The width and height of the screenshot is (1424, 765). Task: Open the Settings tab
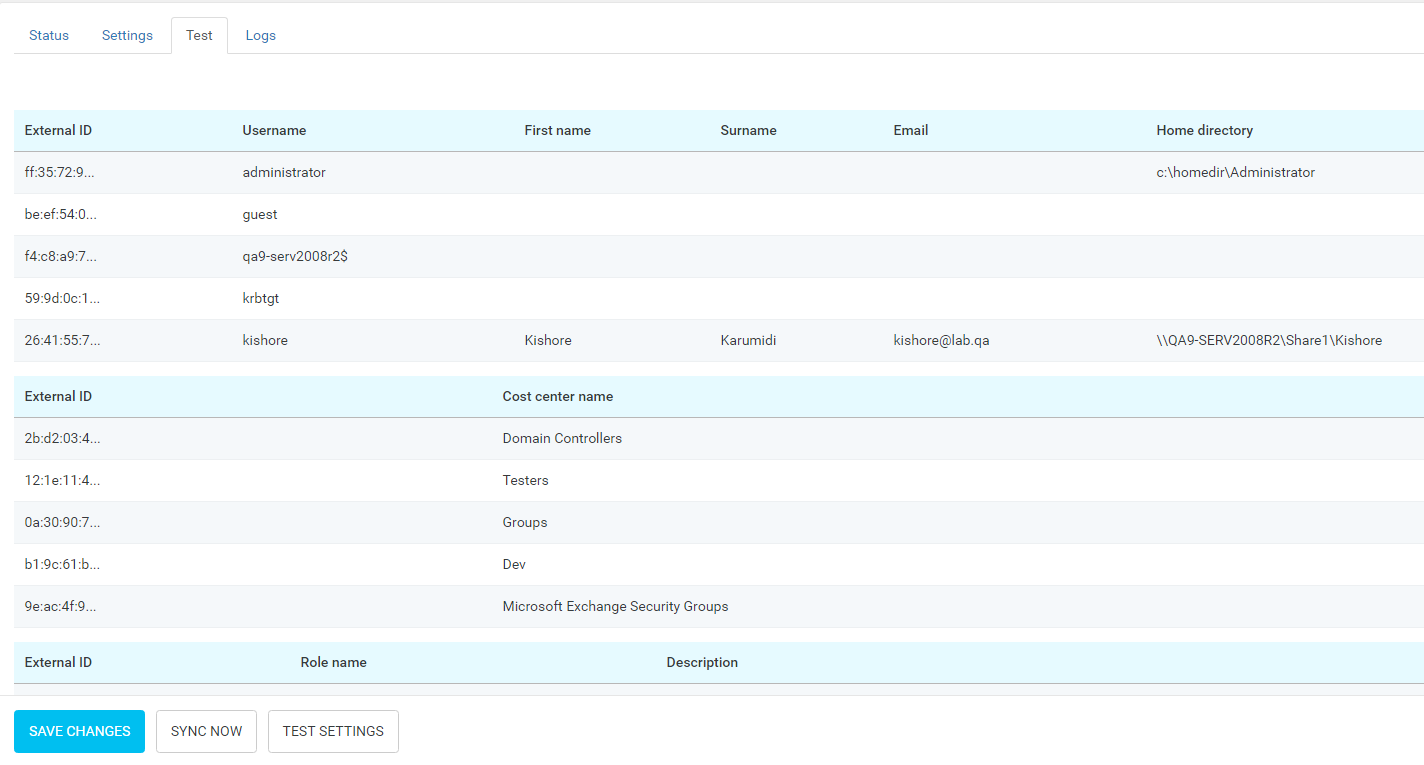127,35
